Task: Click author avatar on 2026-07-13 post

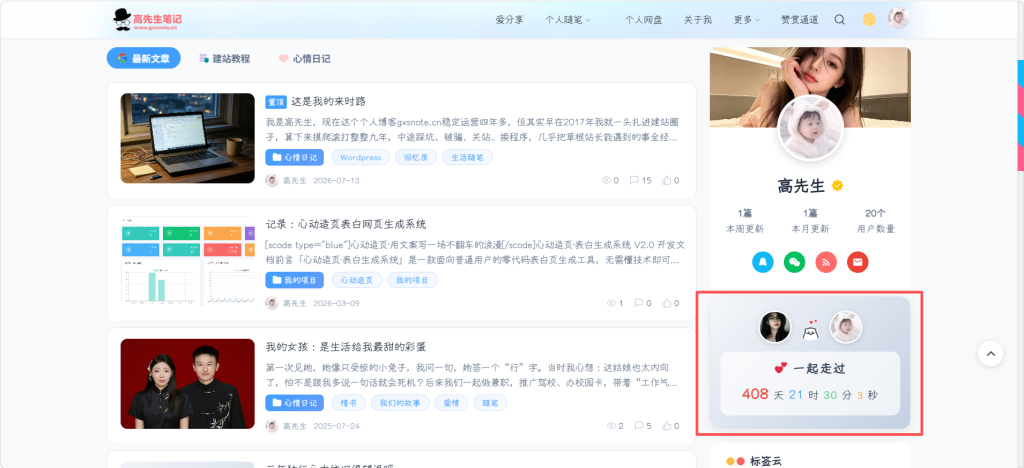Action: click(272, 181)
